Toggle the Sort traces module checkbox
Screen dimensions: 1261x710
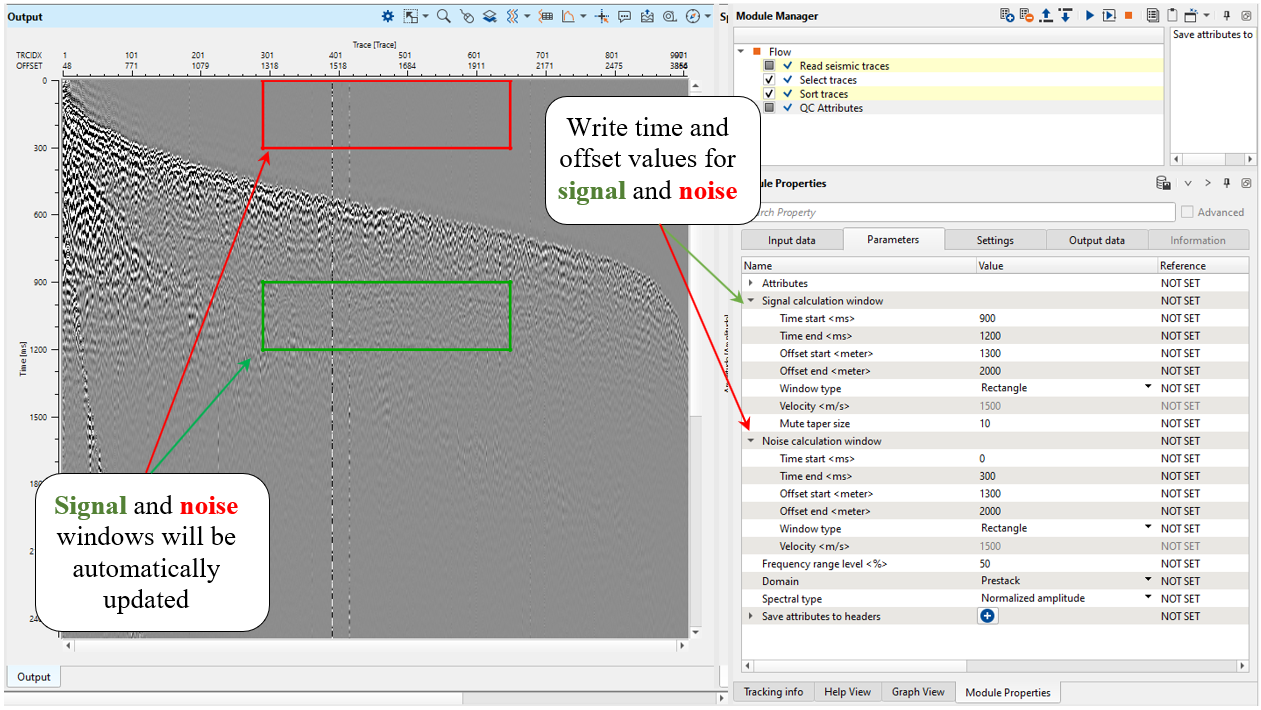[769, 94]
